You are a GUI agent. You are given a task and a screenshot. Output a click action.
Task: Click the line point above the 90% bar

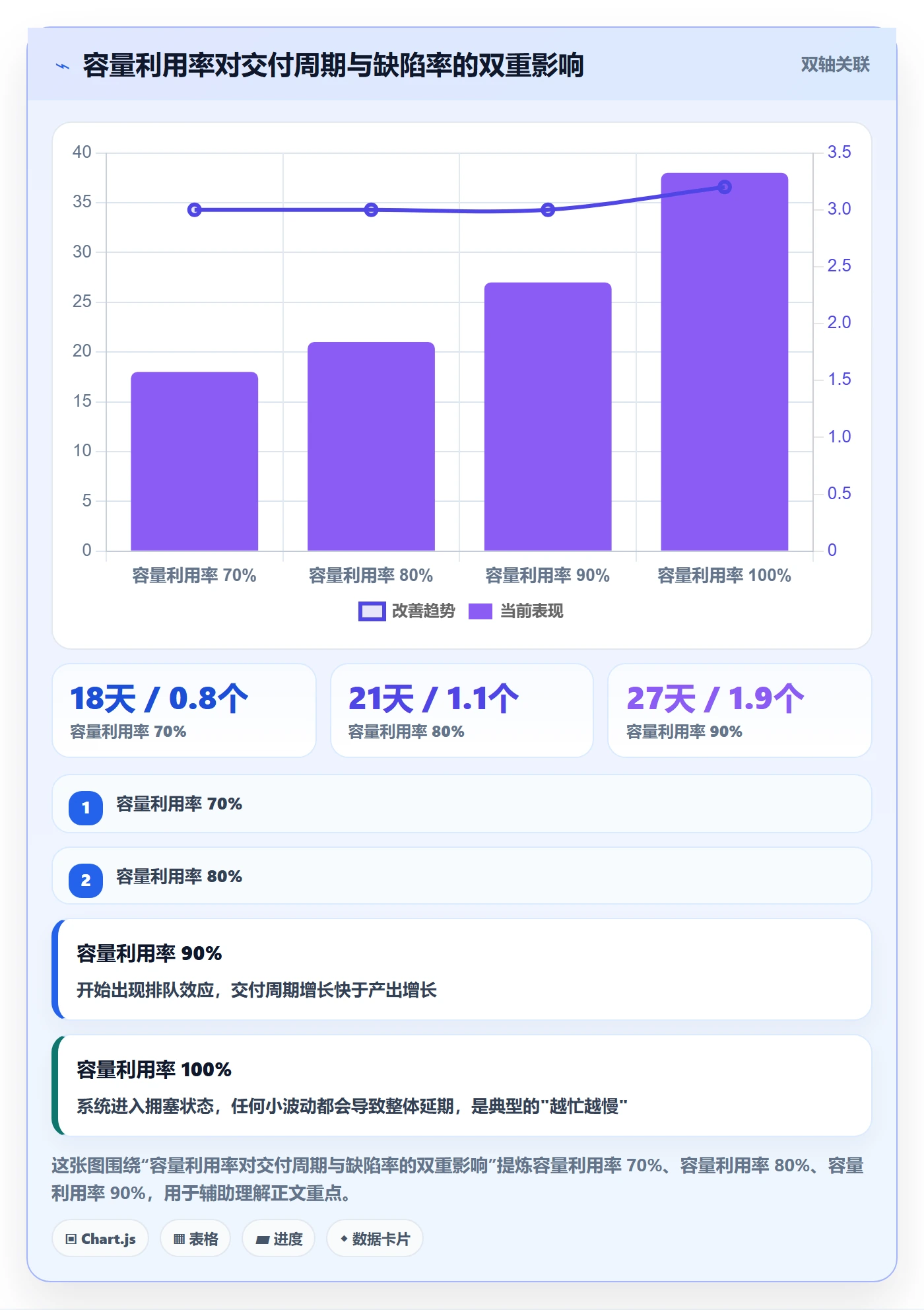pos(548,210)
